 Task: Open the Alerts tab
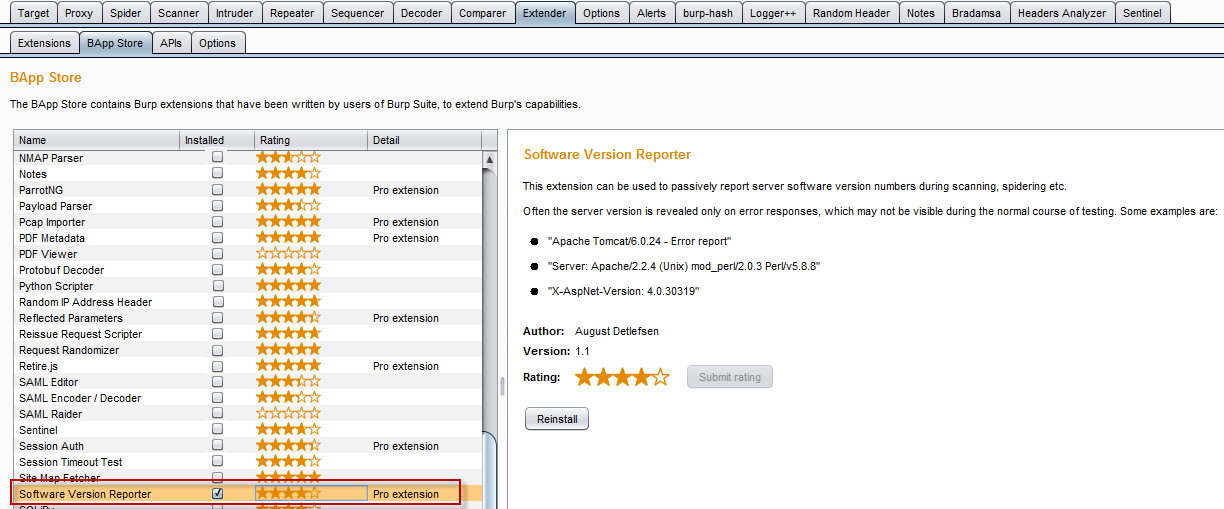tap(652, 13)
